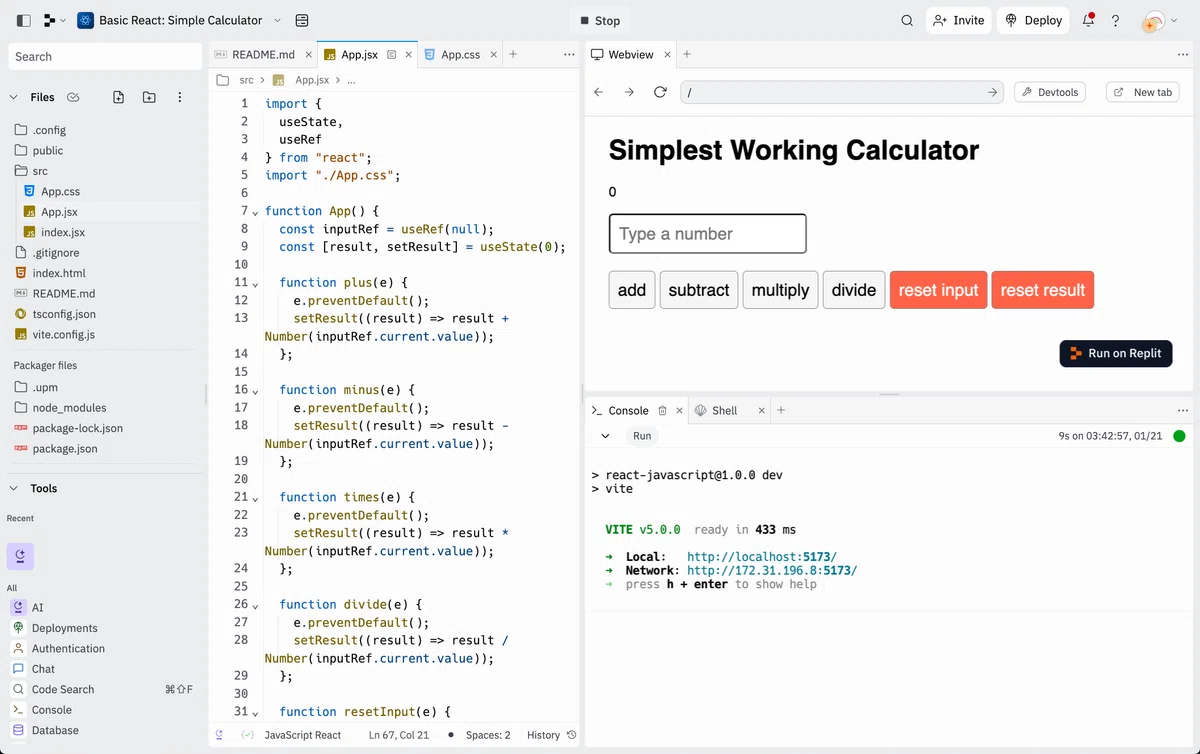1200x754 pixels.
Task: Toggle the left sidebar panel icon
Action: (x=24, y=20)
